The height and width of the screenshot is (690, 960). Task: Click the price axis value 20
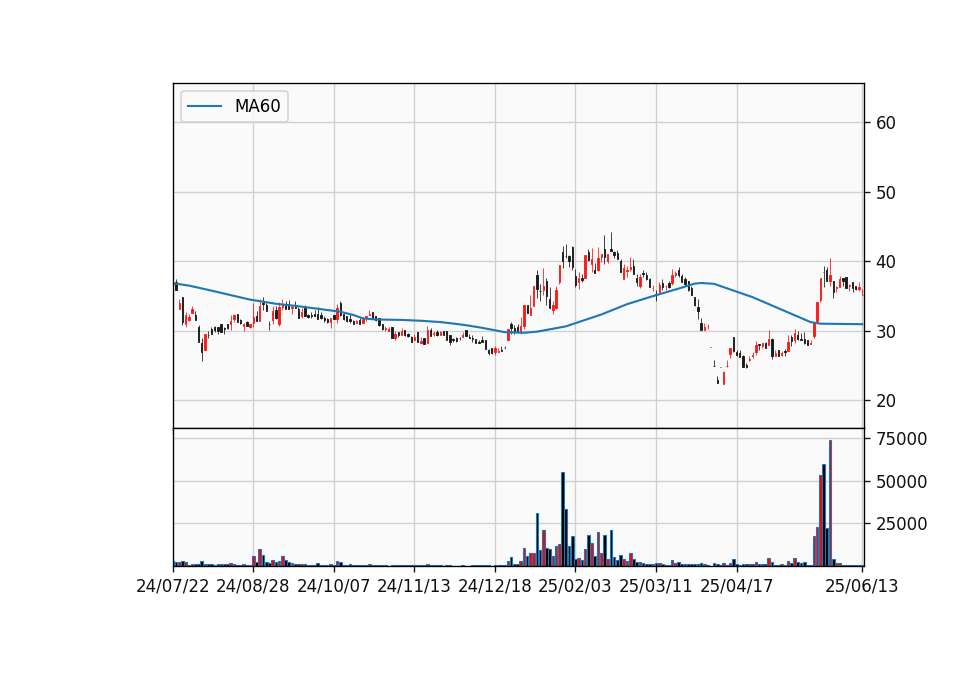(x=886, y=401)
